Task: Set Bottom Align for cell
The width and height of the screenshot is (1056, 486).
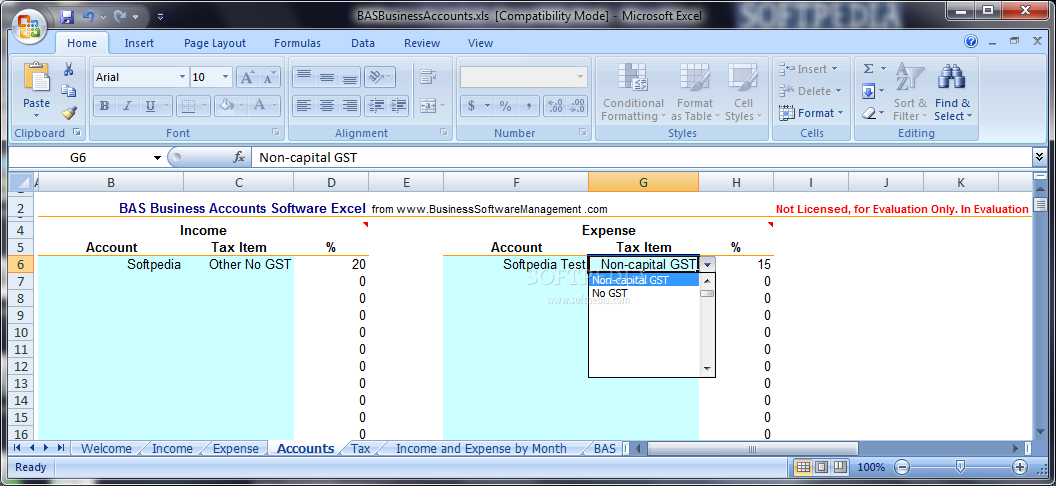Action: pyautogui.click(x=350, y=77)
